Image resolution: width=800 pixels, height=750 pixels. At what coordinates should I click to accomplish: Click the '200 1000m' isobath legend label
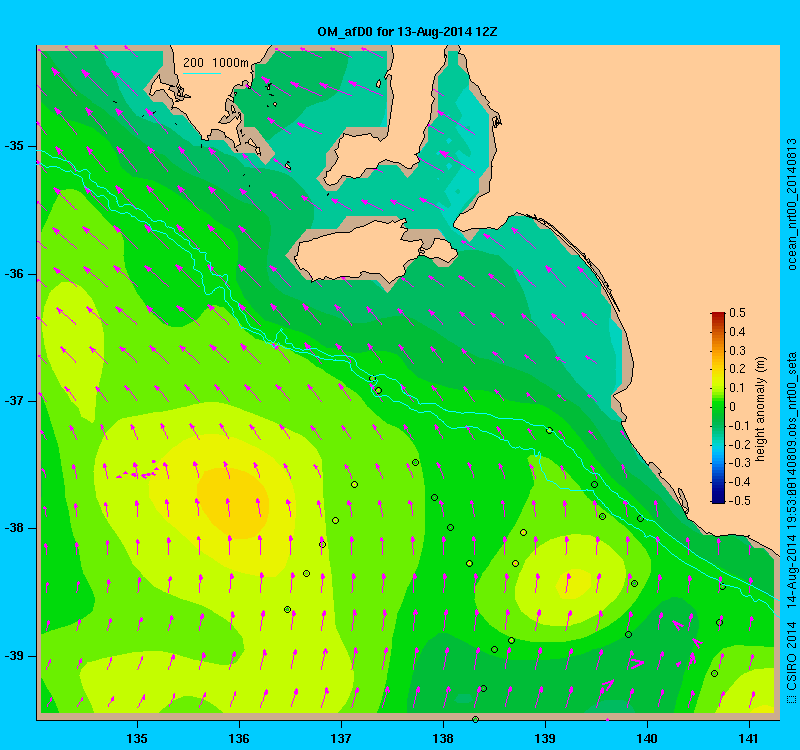point(216,63)
